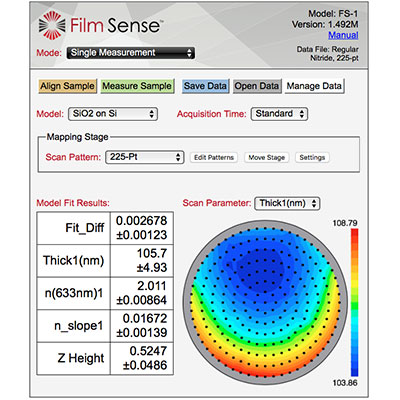Click the Open Data button

(x=257, y=86)
